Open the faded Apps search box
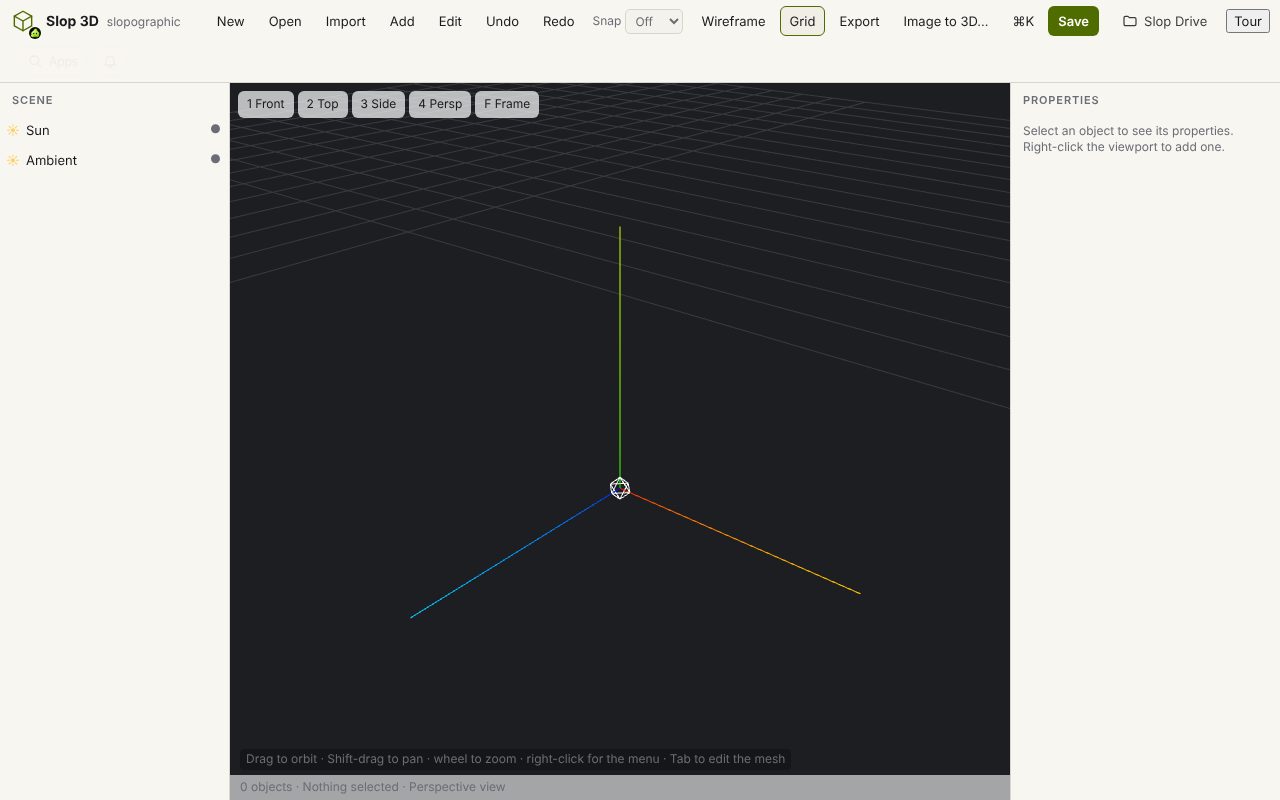Screen dimensions: 1280x800 (54, 62)
